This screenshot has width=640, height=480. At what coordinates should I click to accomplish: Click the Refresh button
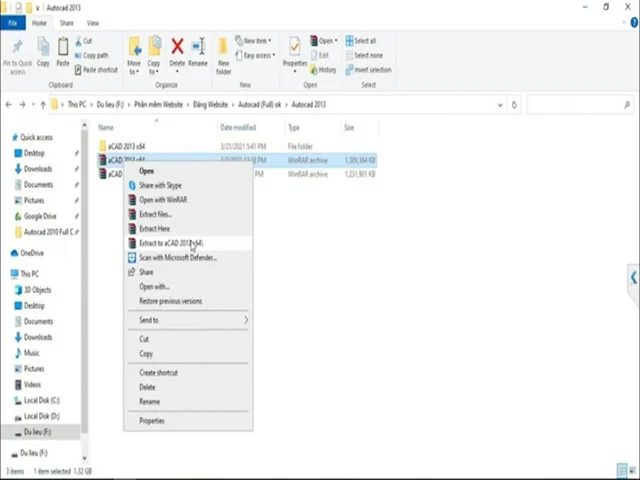(x=514, y=105)
